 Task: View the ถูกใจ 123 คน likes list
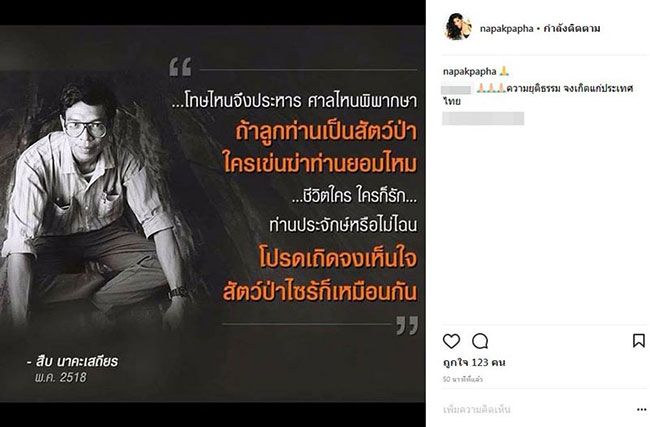[474, 363]
